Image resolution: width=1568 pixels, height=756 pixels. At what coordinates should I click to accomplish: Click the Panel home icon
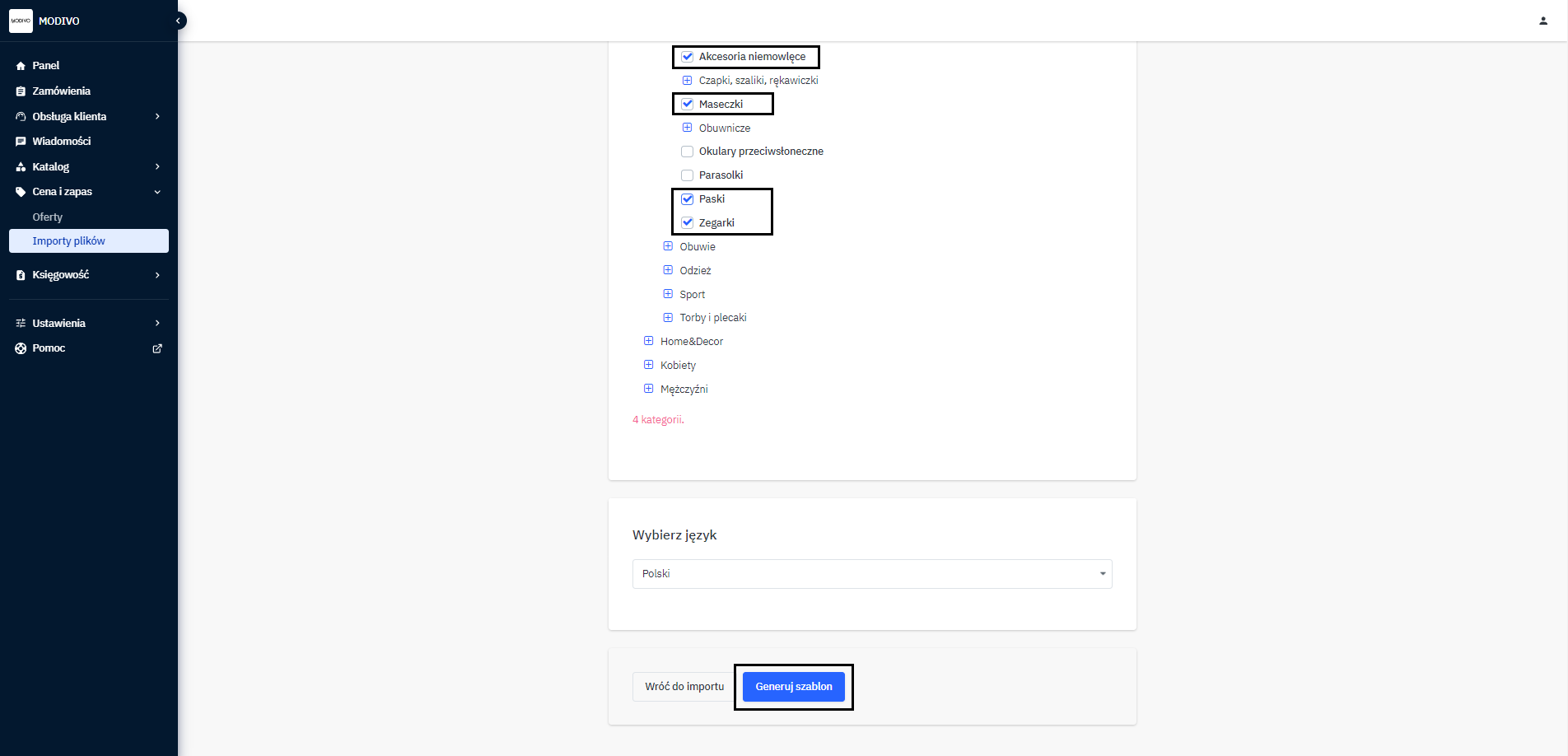pyautogui.click(x=21, y=66)
